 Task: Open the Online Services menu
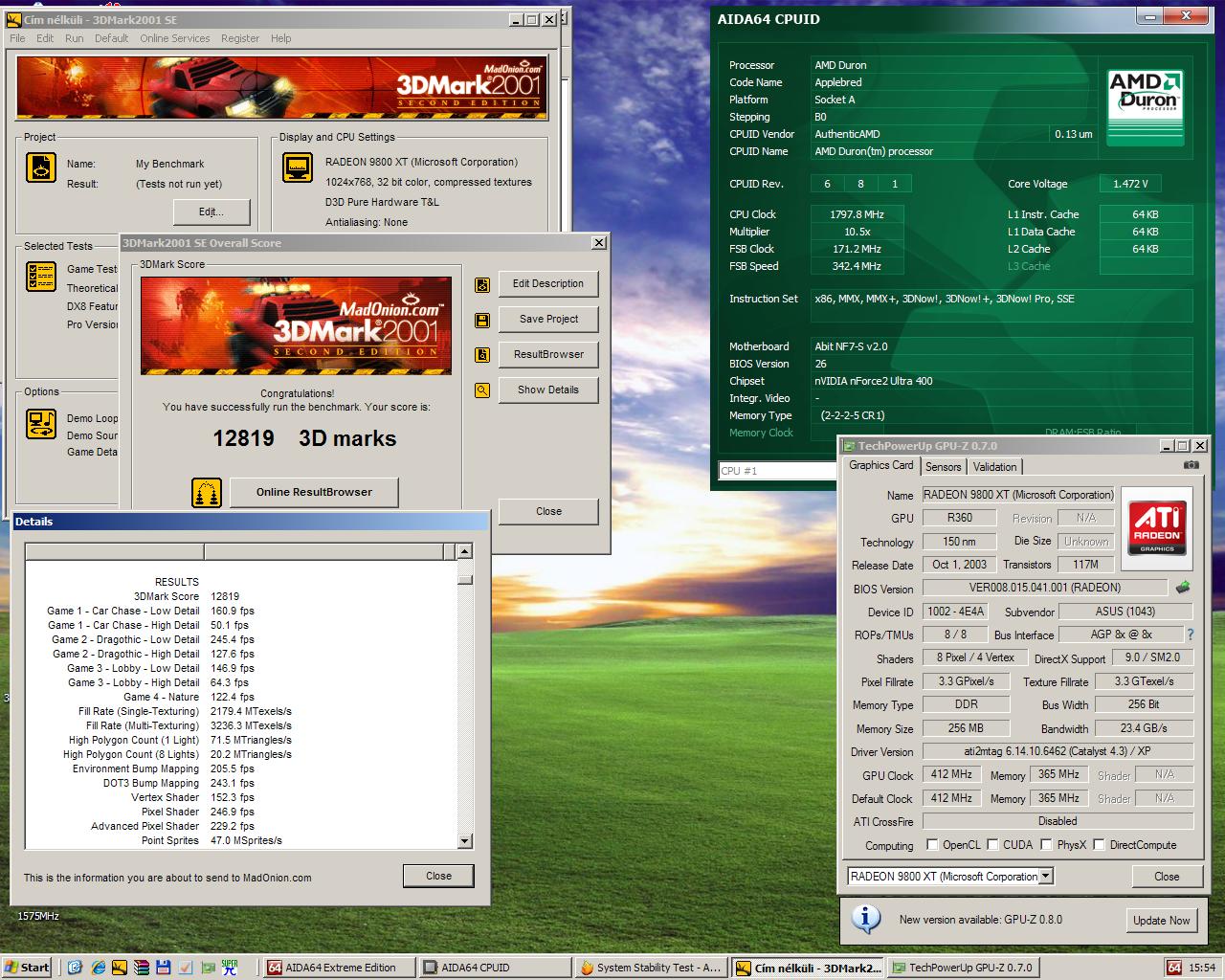point(174,38)
